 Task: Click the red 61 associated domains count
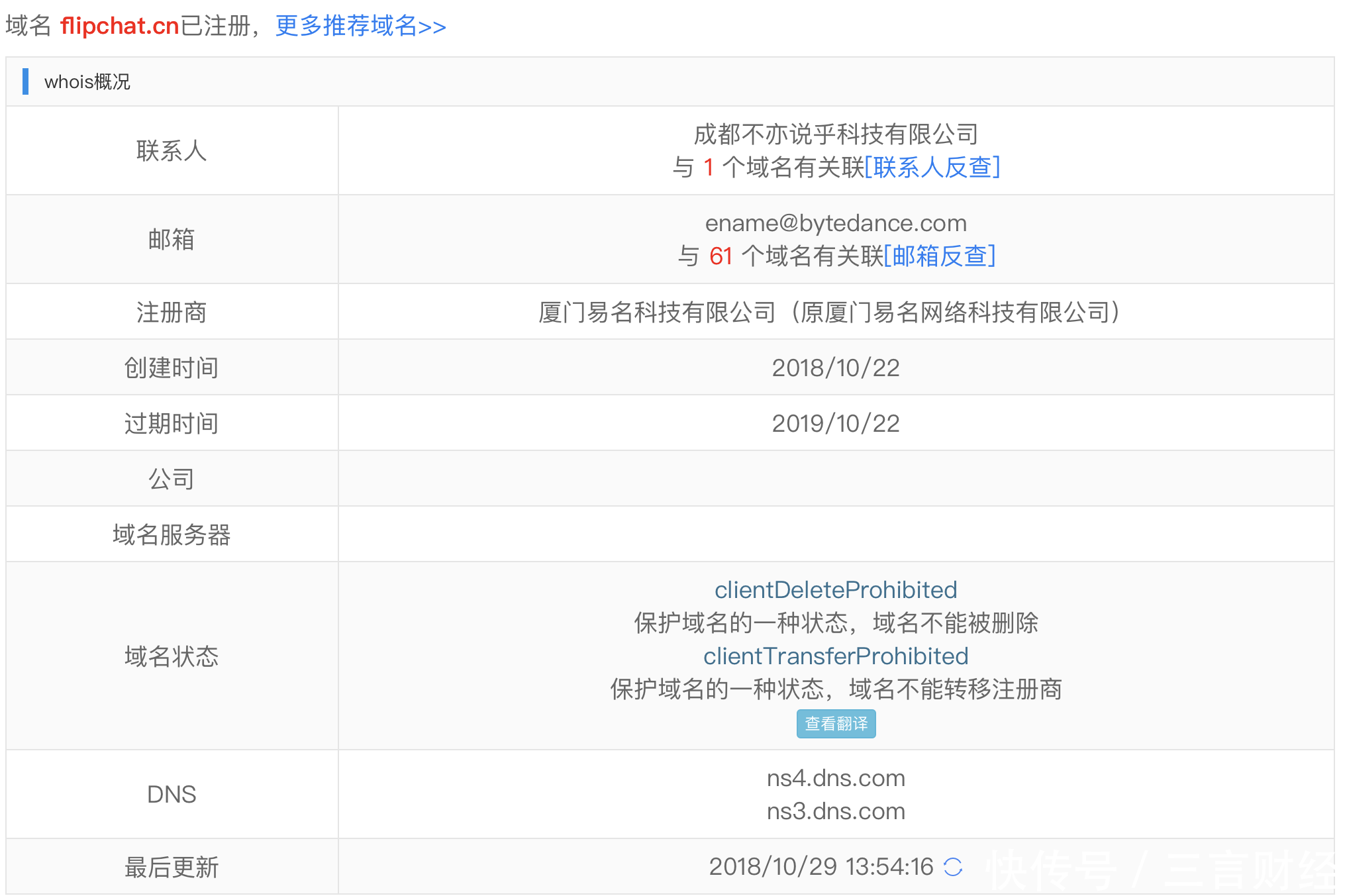coord(721,256)
